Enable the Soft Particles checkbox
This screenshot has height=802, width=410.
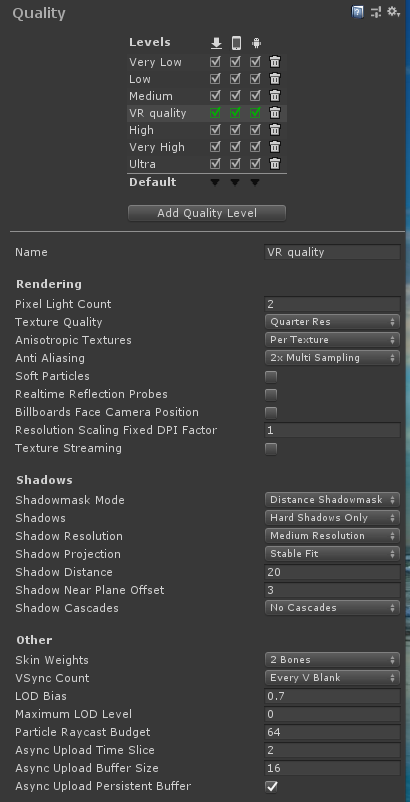271,377
